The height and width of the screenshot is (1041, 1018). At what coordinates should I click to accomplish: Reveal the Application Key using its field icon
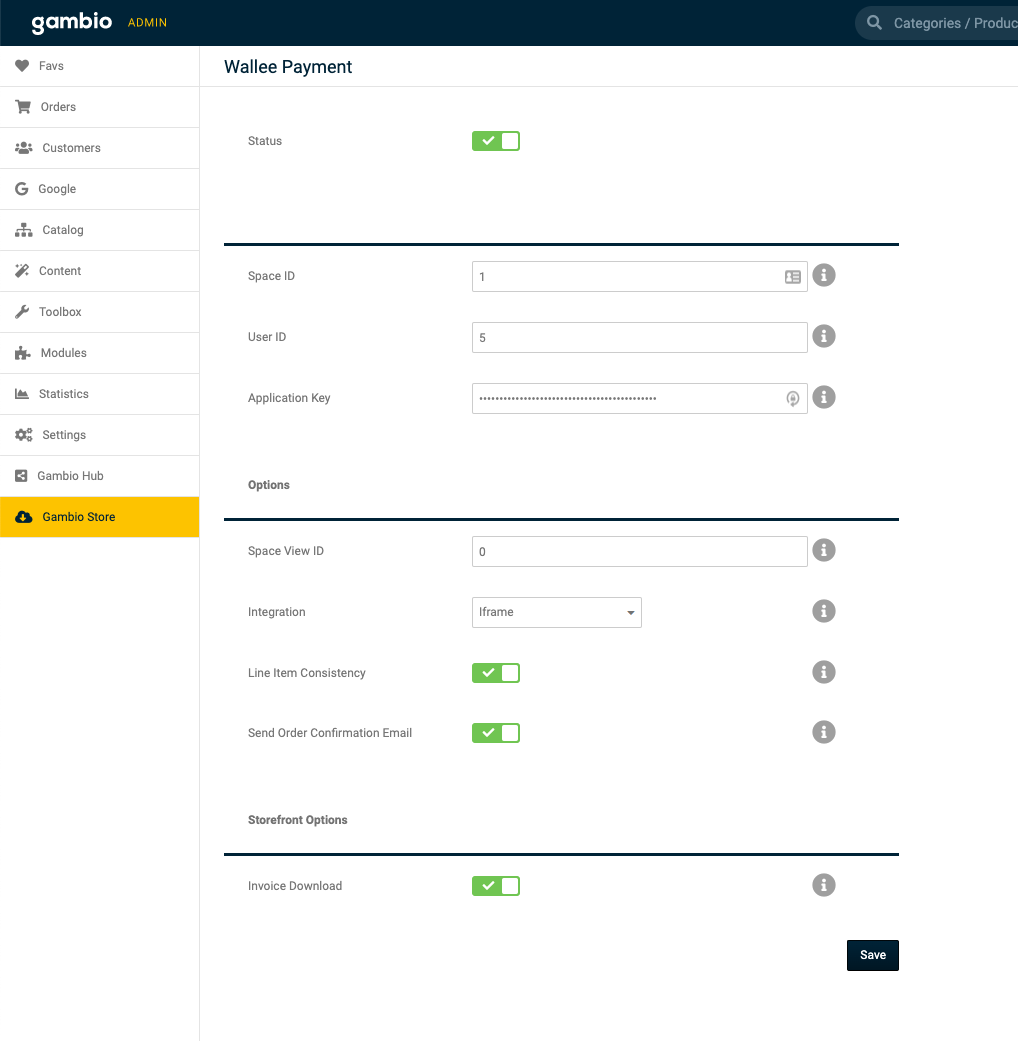click(792, 398)
